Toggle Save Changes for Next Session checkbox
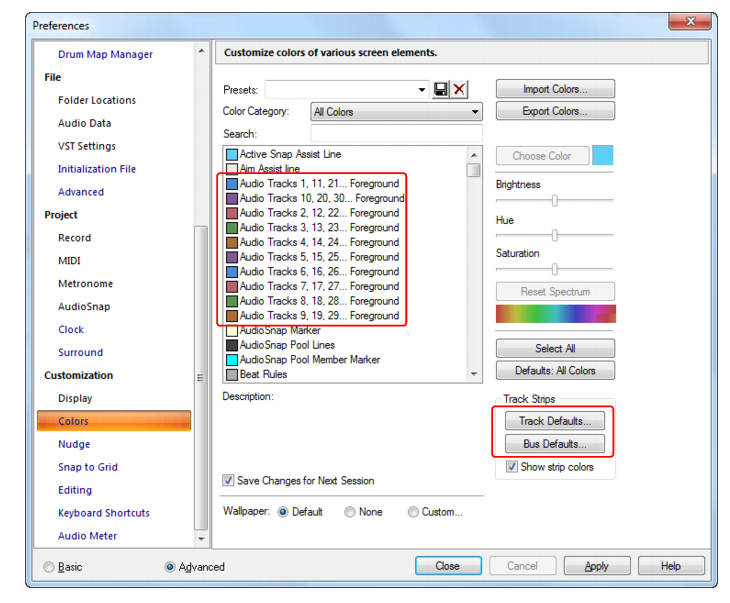Screen dimensions: 730x603 click(x=228, y=480)
